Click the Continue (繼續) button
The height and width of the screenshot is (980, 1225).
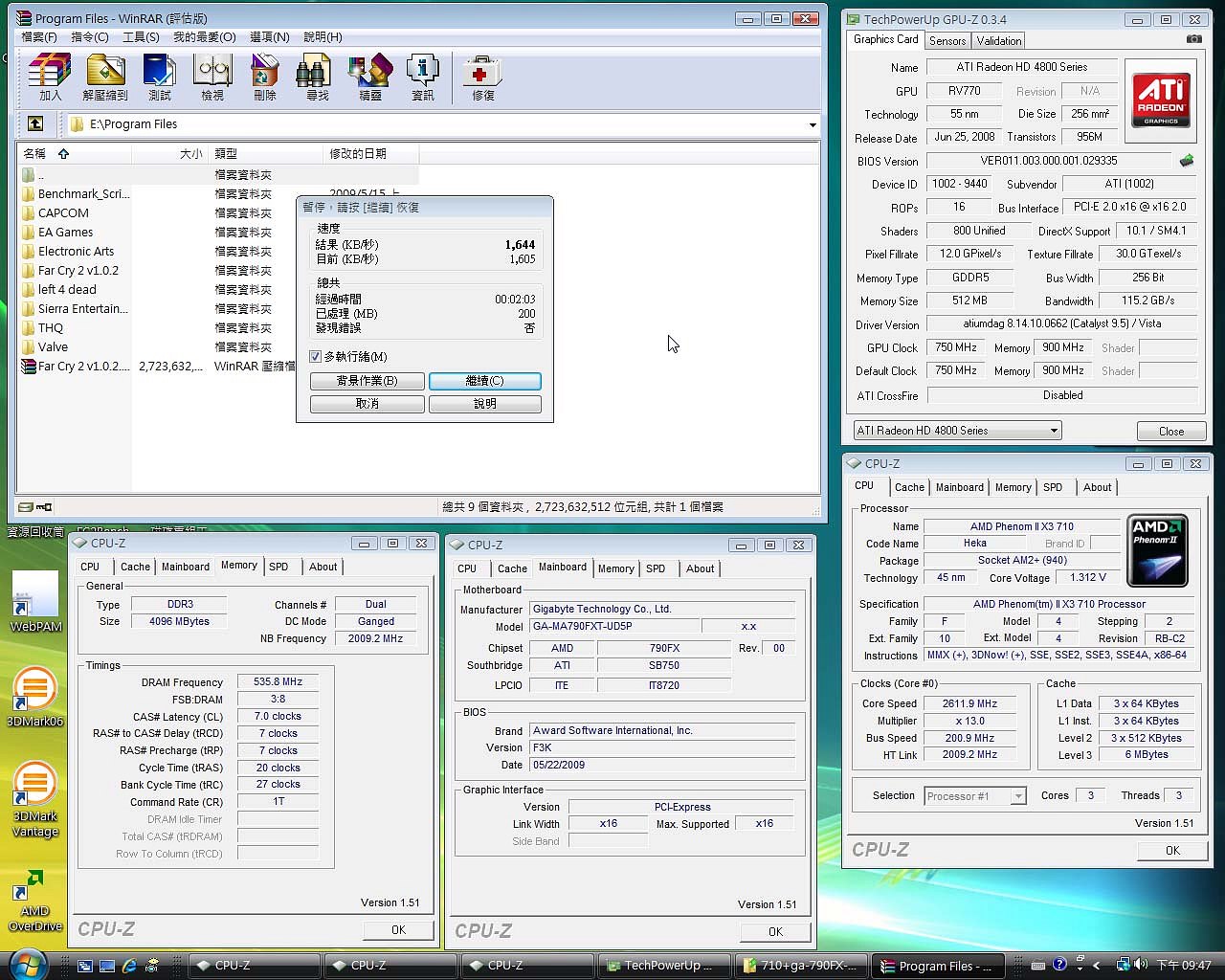(x=485, y=381)
